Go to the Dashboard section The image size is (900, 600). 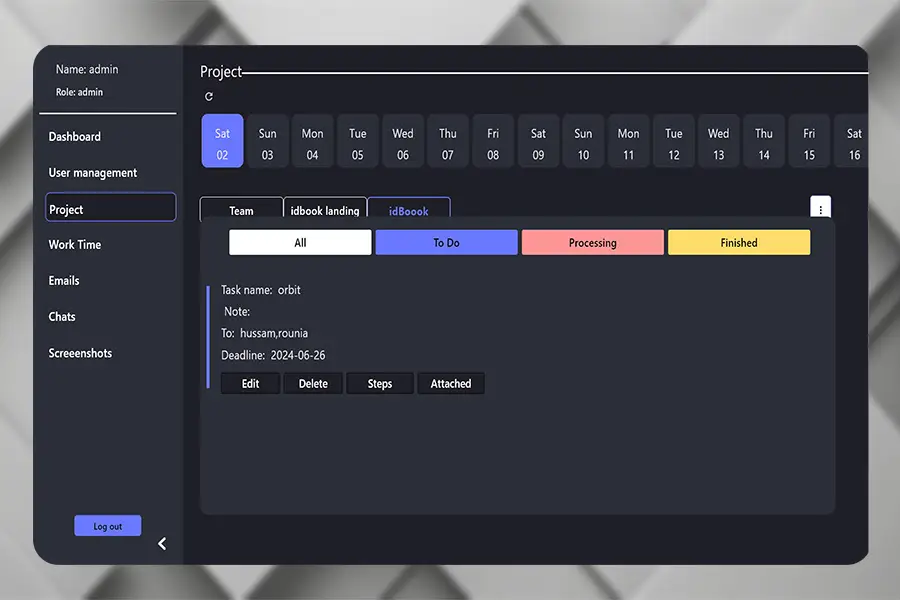point(75,136)
